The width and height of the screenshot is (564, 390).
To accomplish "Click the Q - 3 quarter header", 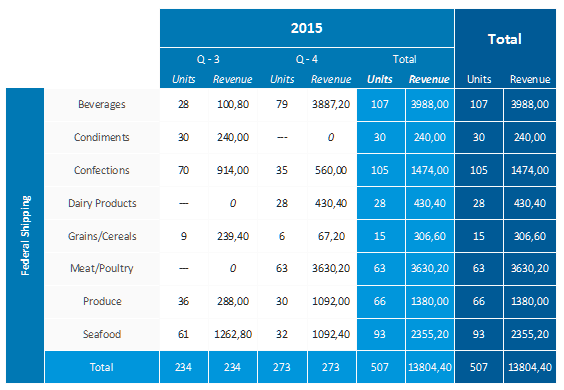I will point(208,59).
